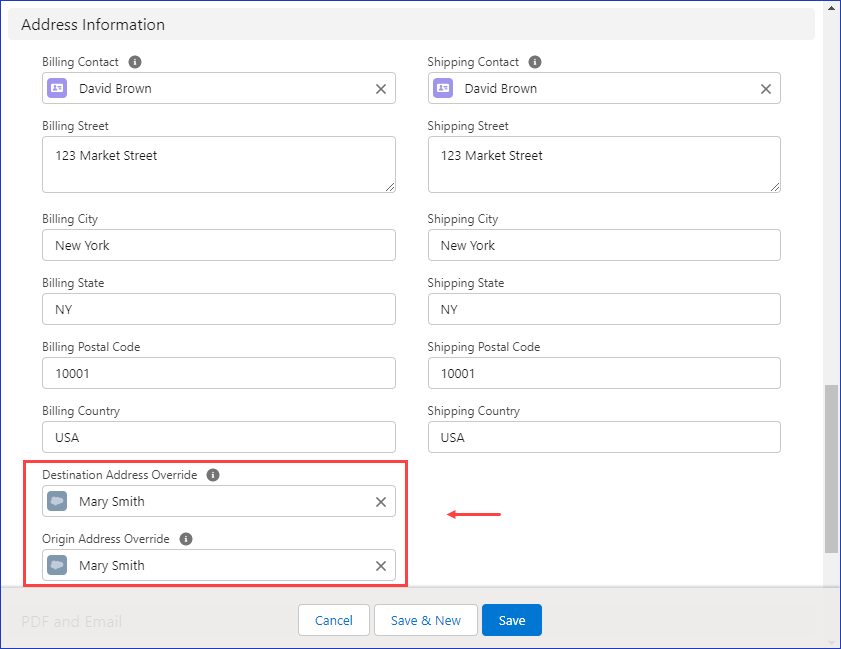Click the Shipping City label
The image size is (841, 649).
click(463, 219)
